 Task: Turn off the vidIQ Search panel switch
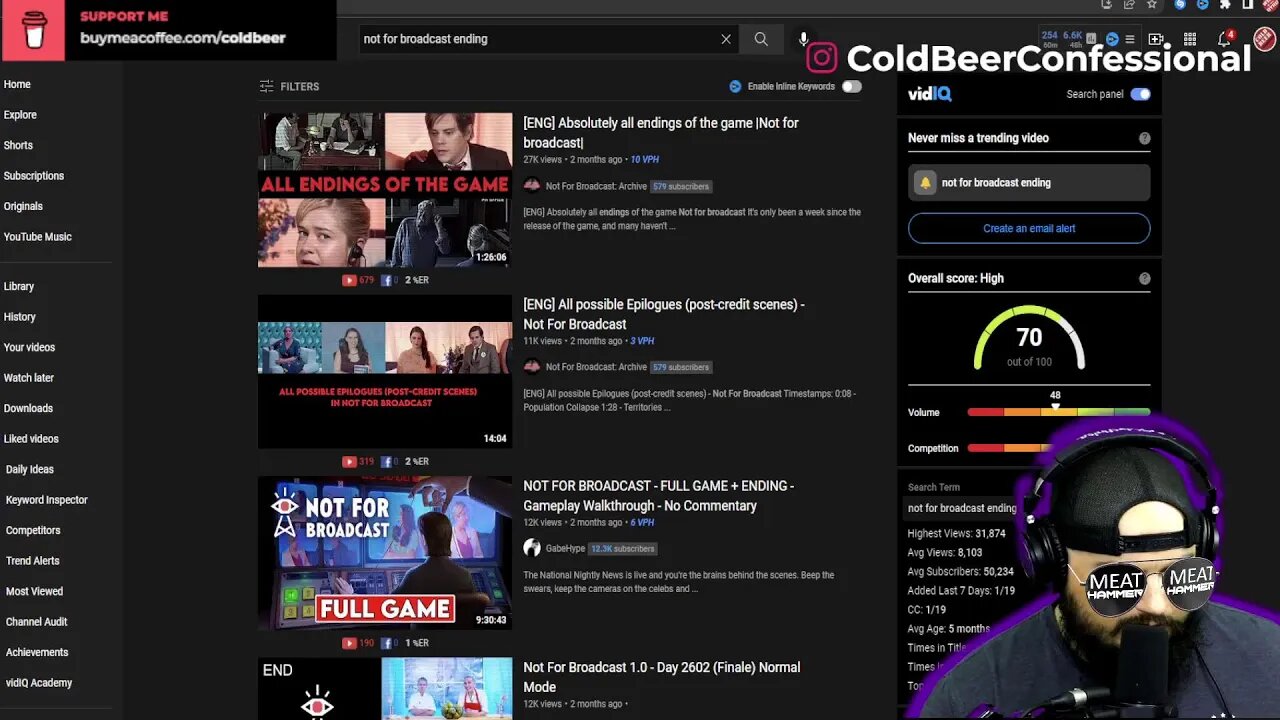[1140, 94]
